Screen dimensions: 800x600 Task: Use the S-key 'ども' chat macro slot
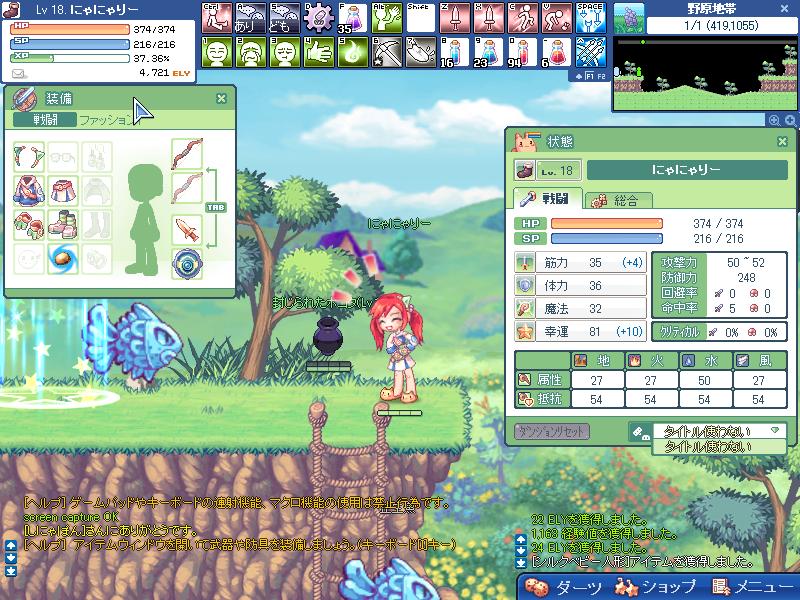(x=285, y=17)
